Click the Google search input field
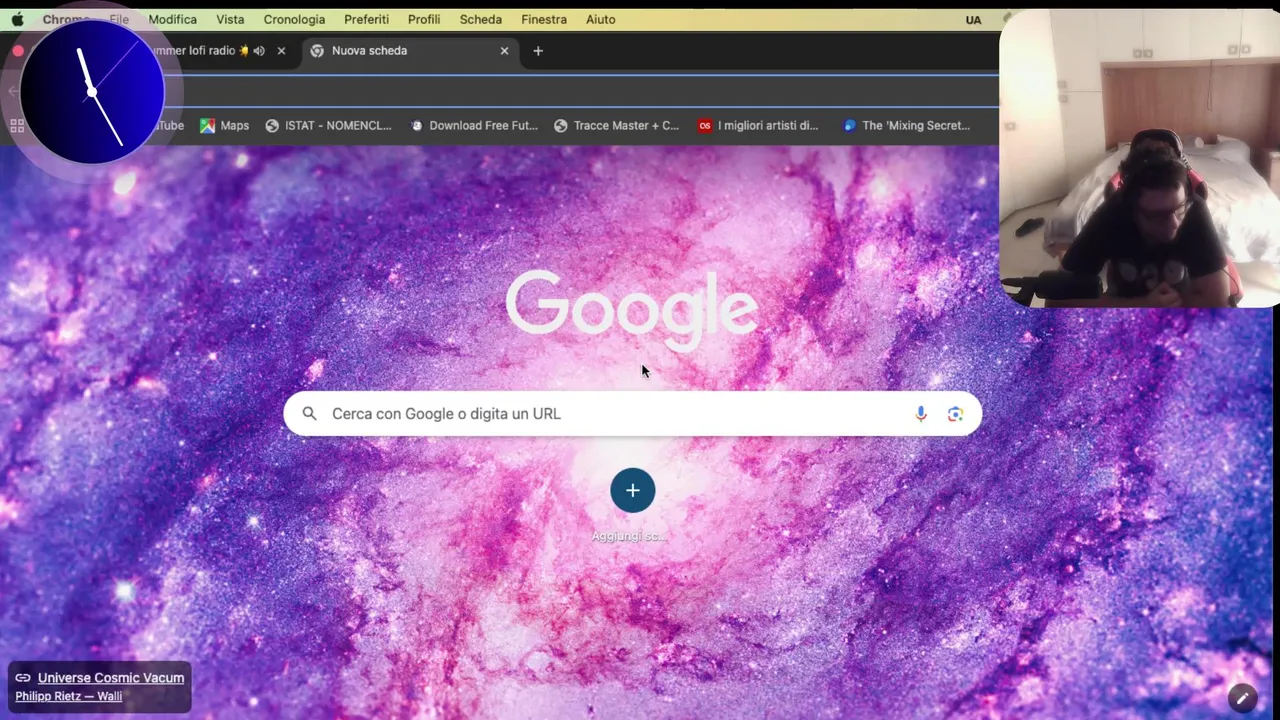Viewport: 1280px width, 720px height. click(x=632, y=413)
